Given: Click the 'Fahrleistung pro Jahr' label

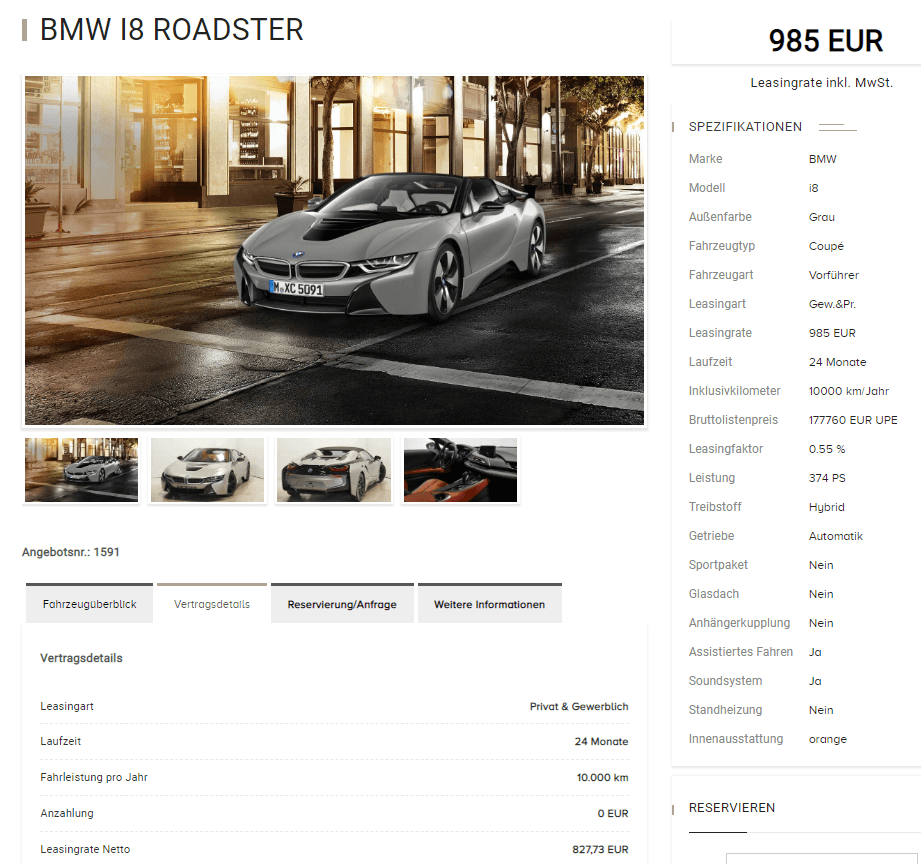Looking at the screenshot, I should click(94, 778).
